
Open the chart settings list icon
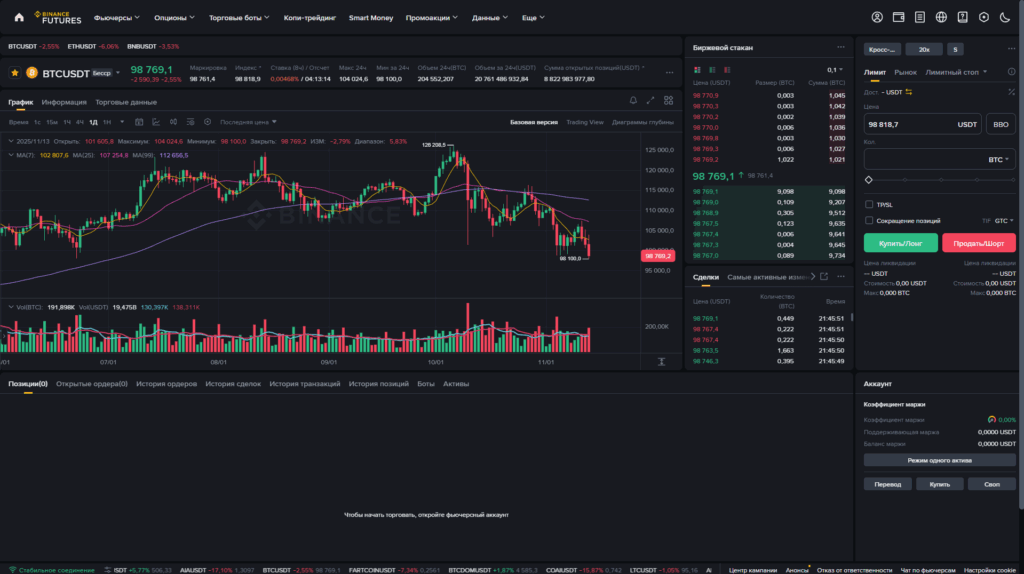click(x=190, y=122)
